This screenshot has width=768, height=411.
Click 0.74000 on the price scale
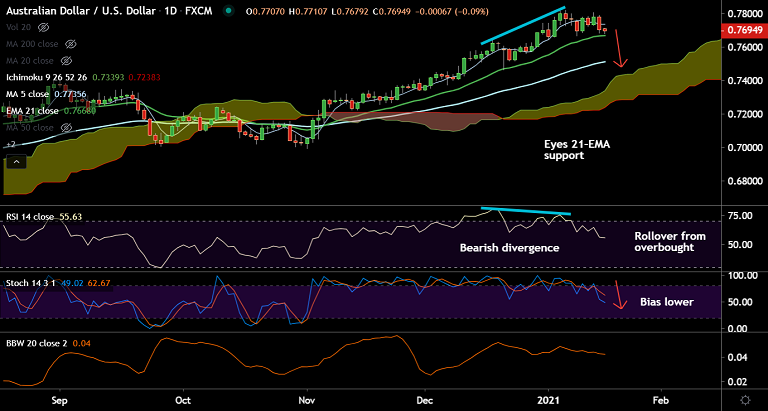[745, 81]
